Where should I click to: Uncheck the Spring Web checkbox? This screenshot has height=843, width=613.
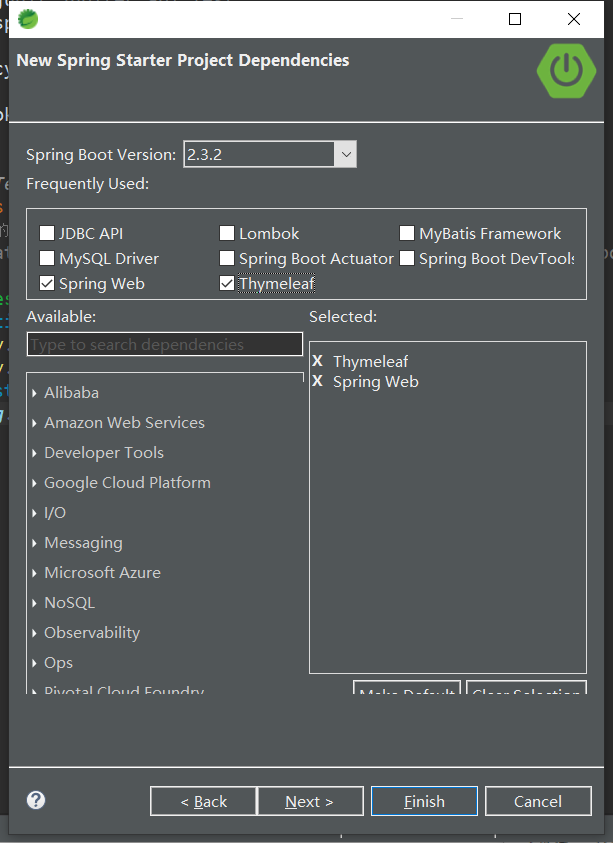click(x=47, y=283)
